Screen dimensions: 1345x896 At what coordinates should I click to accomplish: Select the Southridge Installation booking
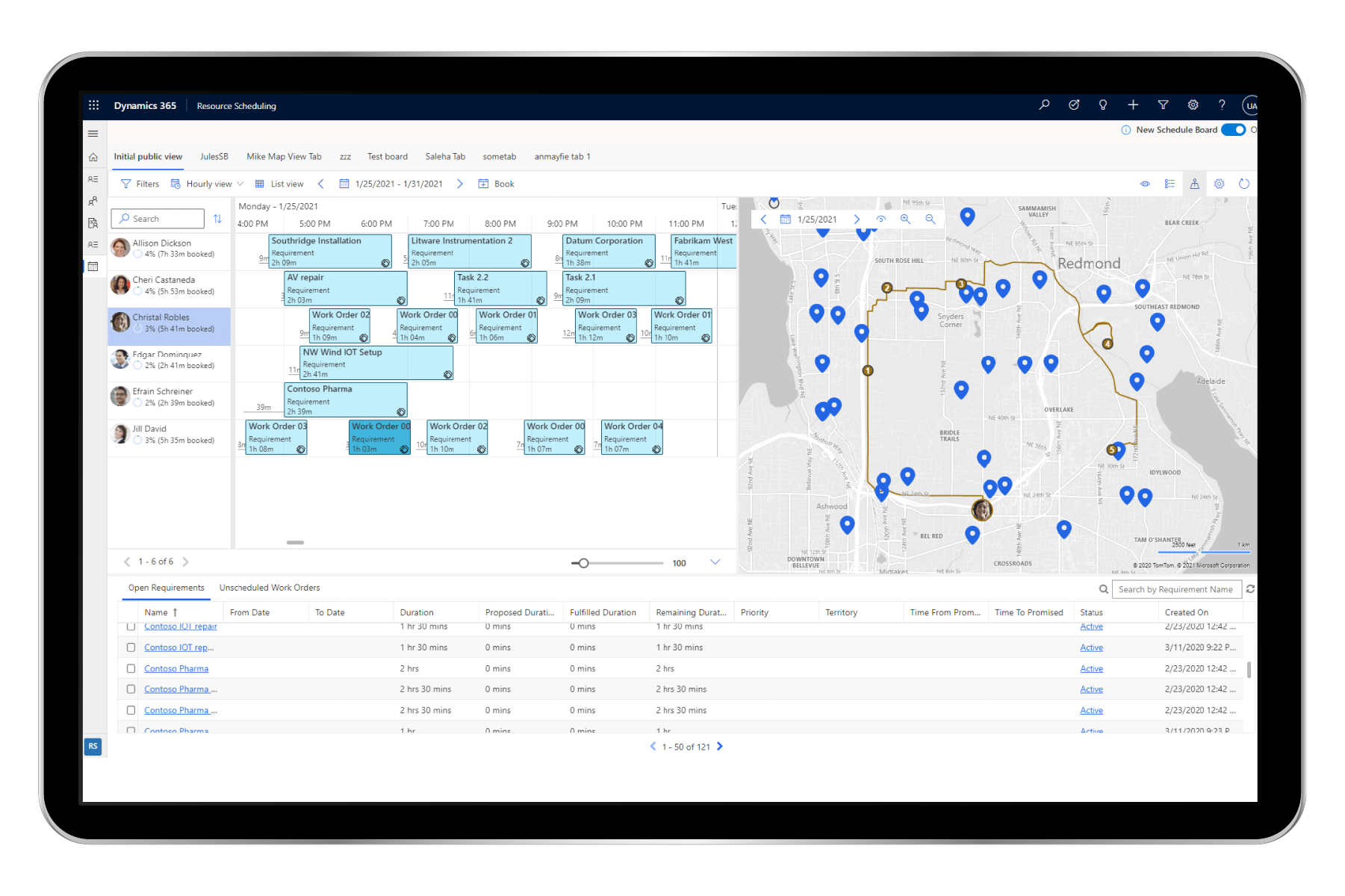click(330, 252)
